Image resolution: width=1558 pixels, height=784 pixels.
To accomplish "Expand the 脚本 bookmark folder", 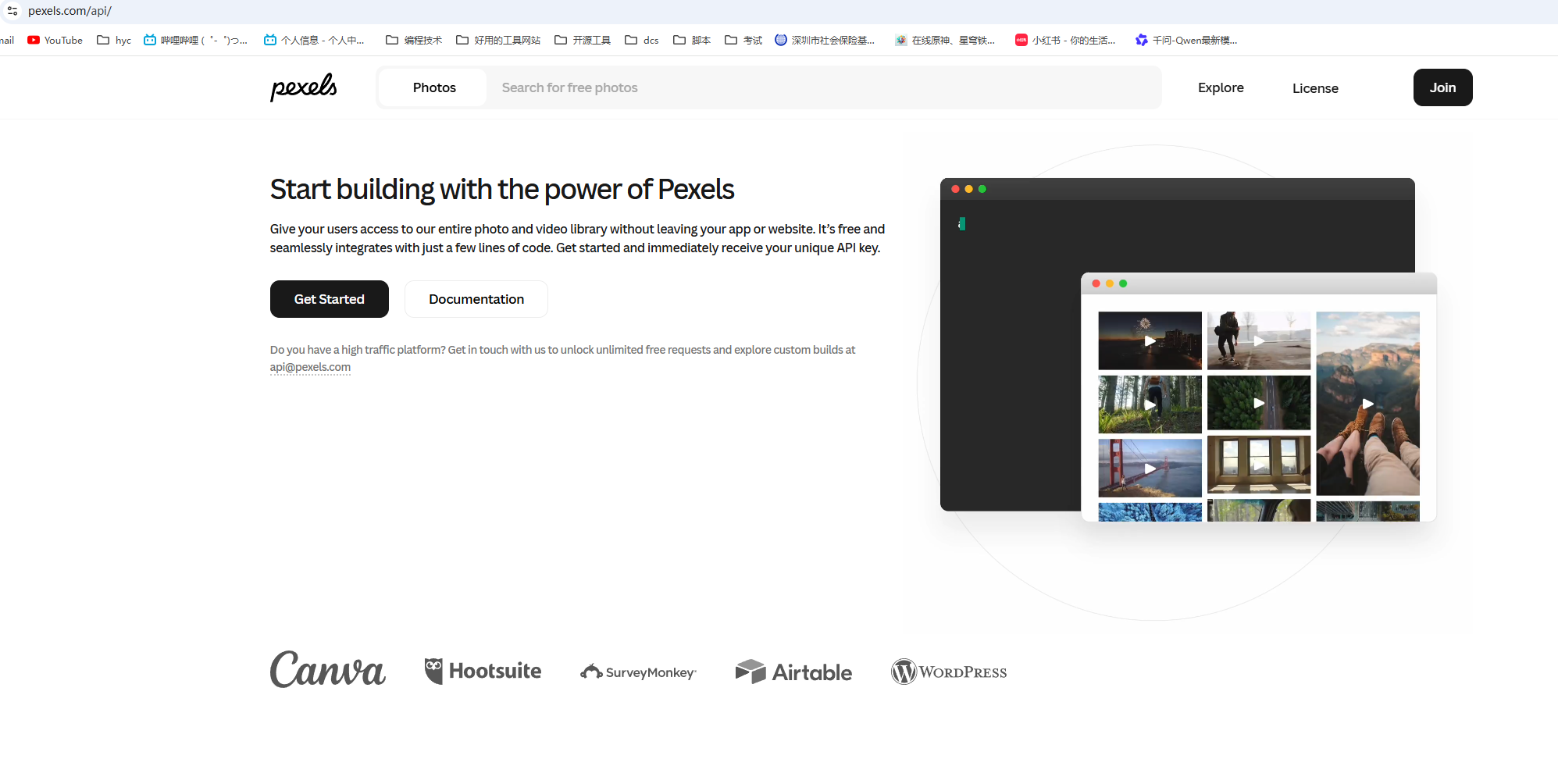I will [692, 40].
